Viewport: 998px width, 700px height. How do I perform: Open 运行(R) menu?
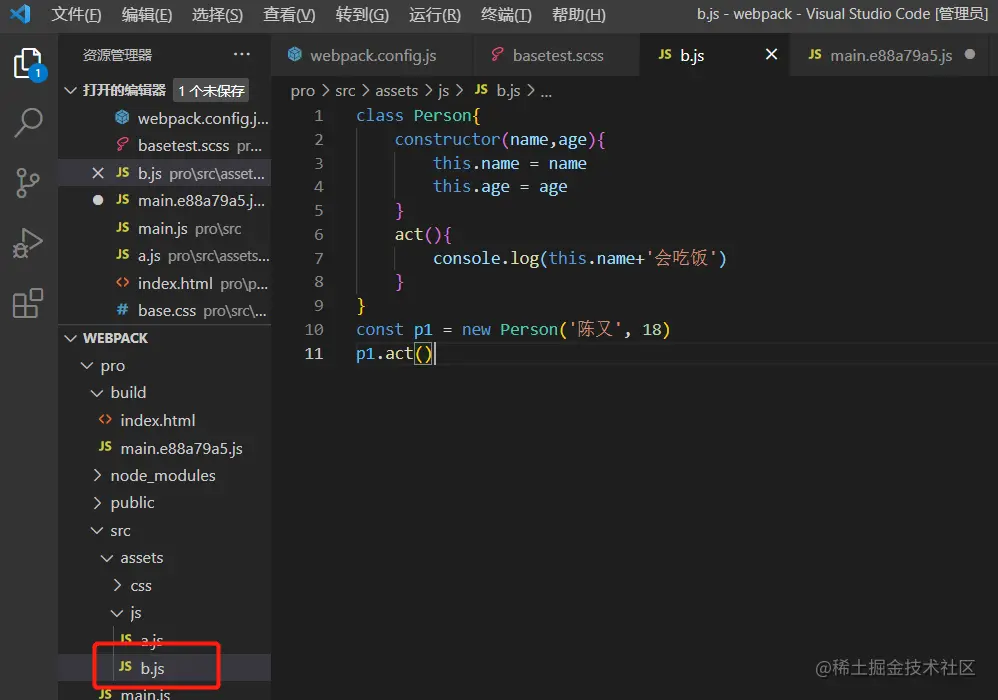click(x=434, y=14)
